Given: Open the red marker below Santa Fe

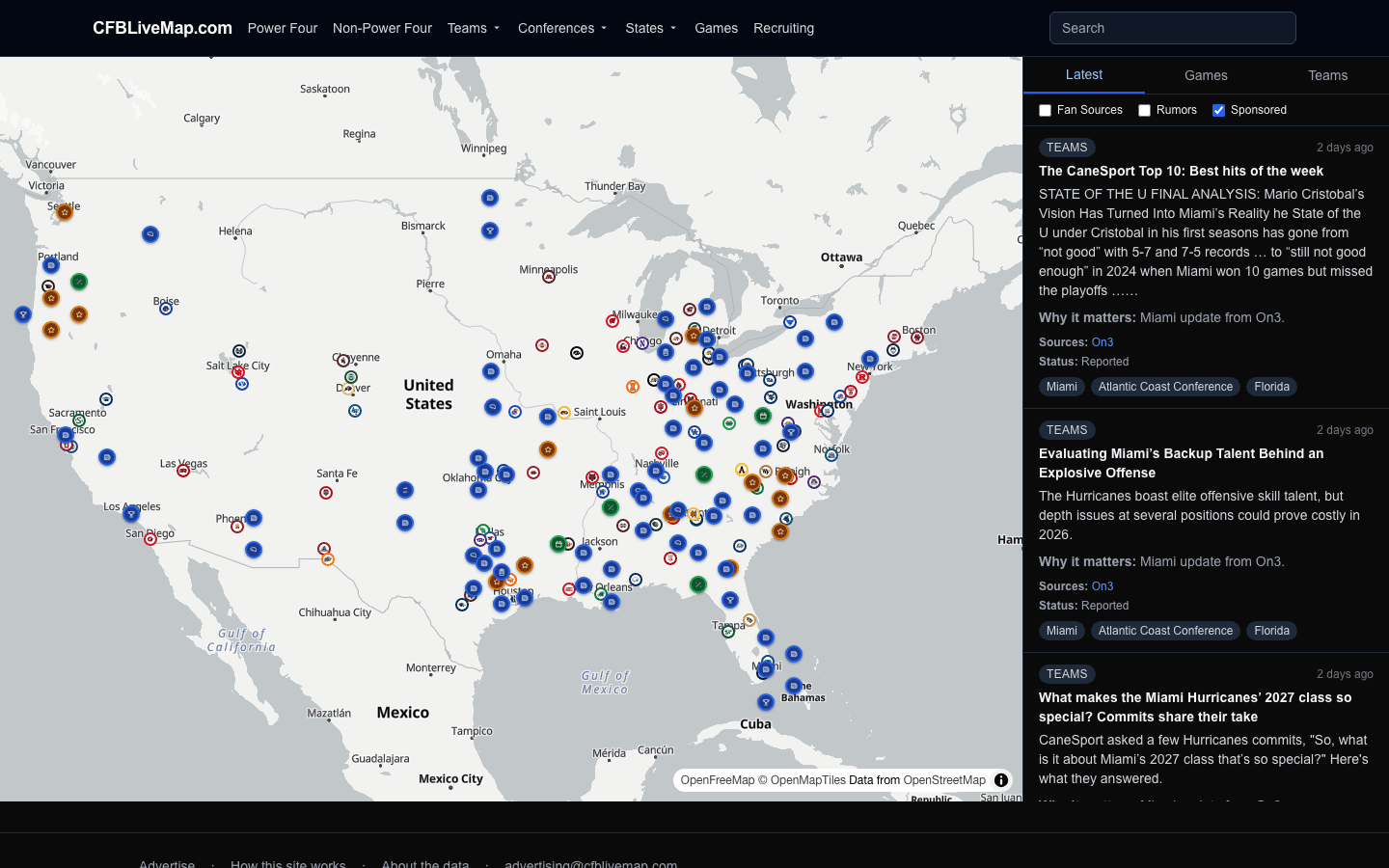Looking at the screenshot, I should pos(326,493).
